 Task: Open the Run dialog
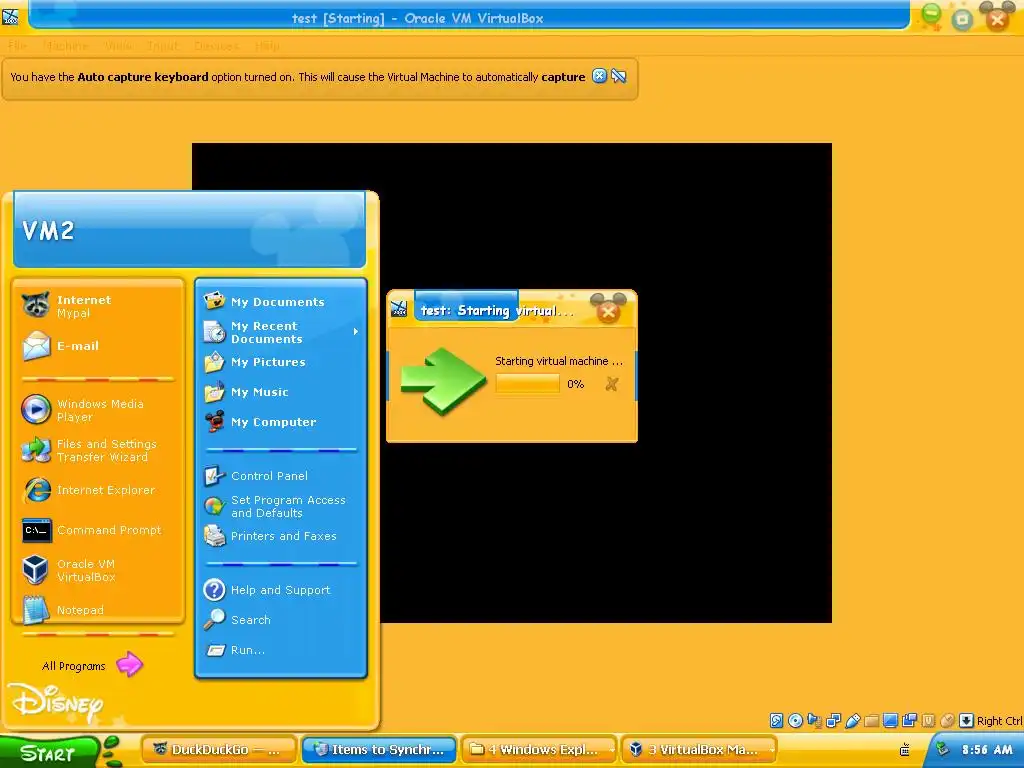[x=281, y=650]
